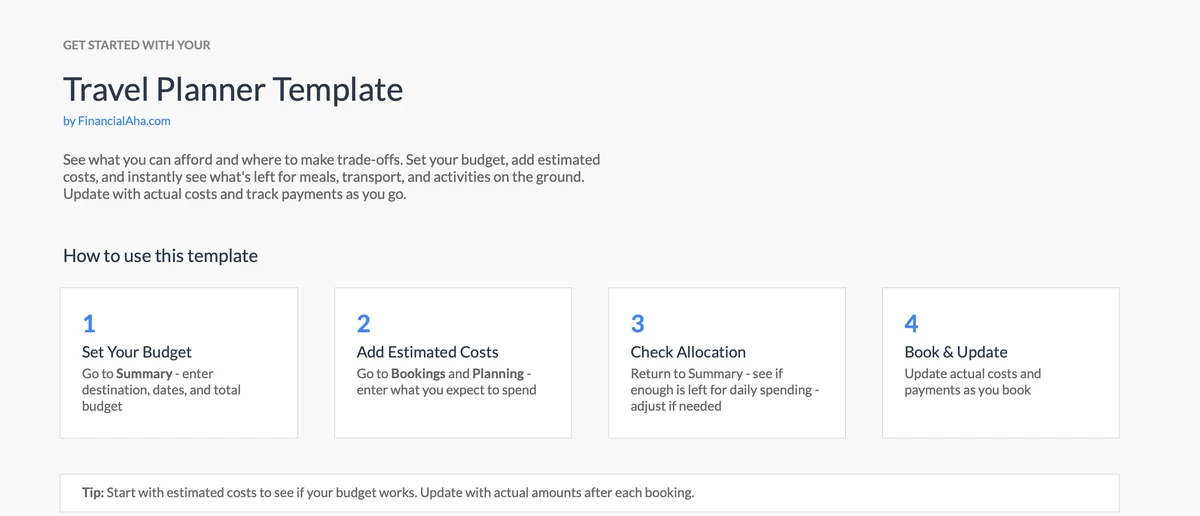1200x516 pixels.
Task: Click the blue step number 1
Action: (x=89, y=323)
